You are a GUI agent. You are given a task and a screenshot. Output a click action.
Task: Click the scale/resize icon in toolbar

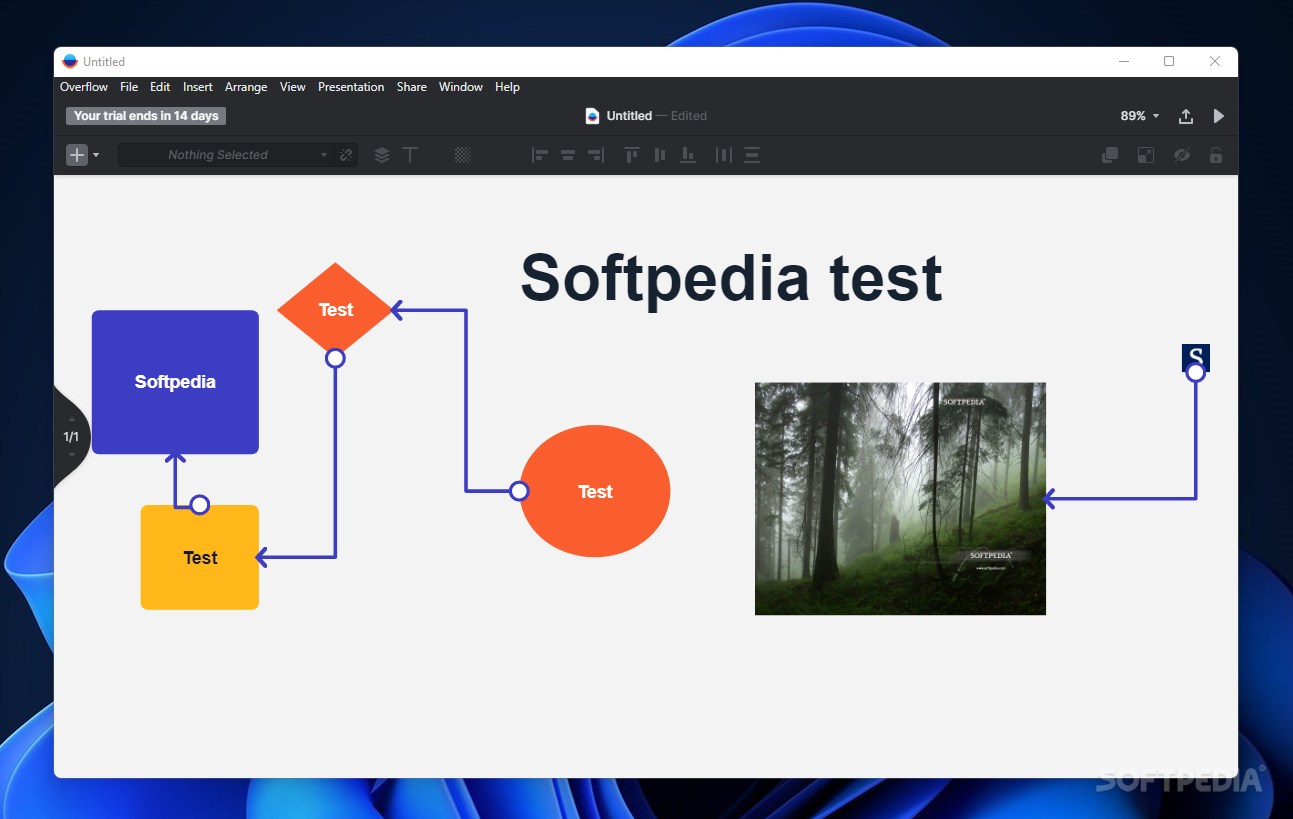pyautogui.click(x=1146, y=155)
